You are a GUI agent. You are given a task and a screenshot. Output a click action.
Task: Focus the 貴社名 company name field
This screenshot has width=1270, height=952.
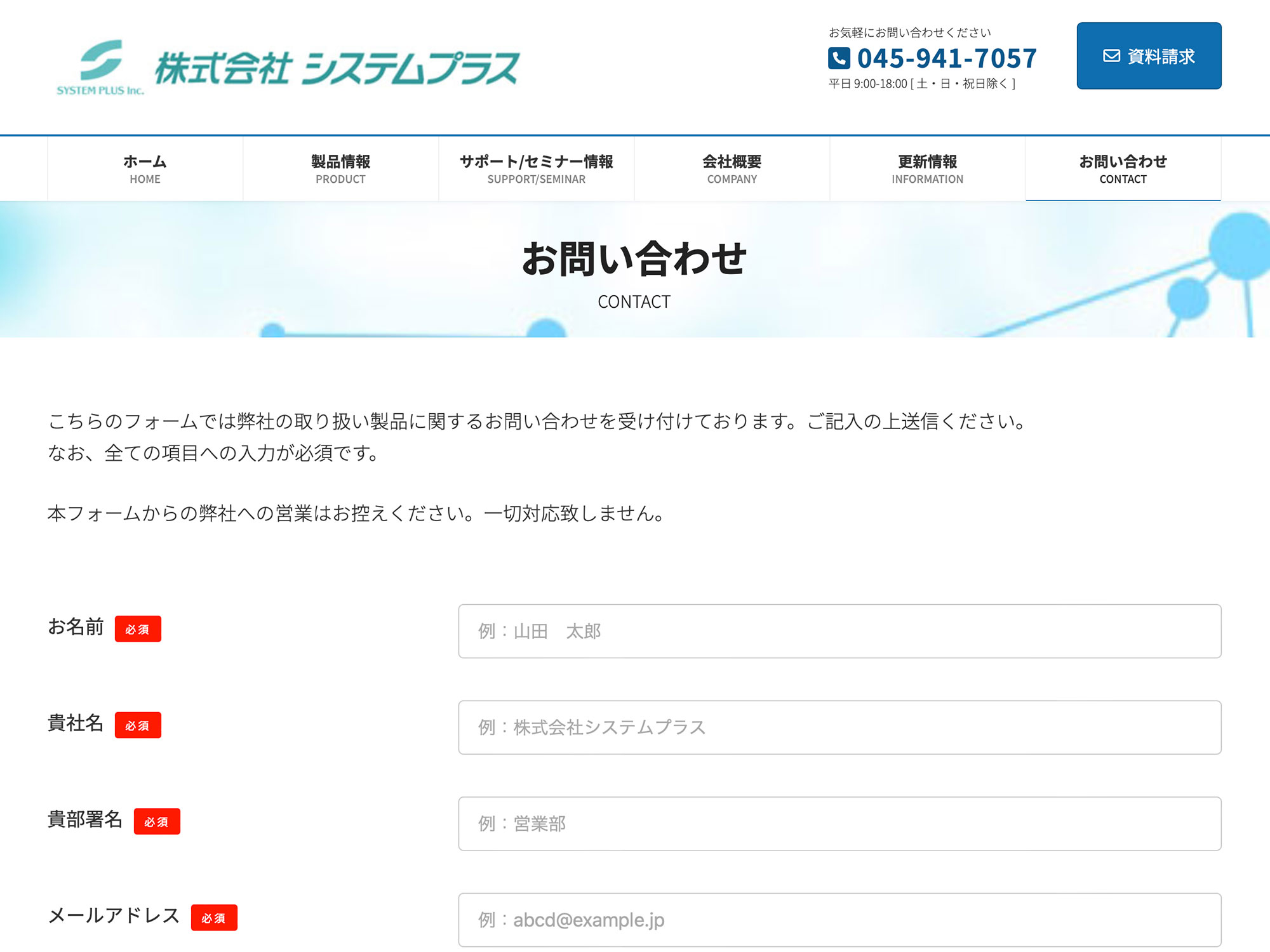pos(839,727)
